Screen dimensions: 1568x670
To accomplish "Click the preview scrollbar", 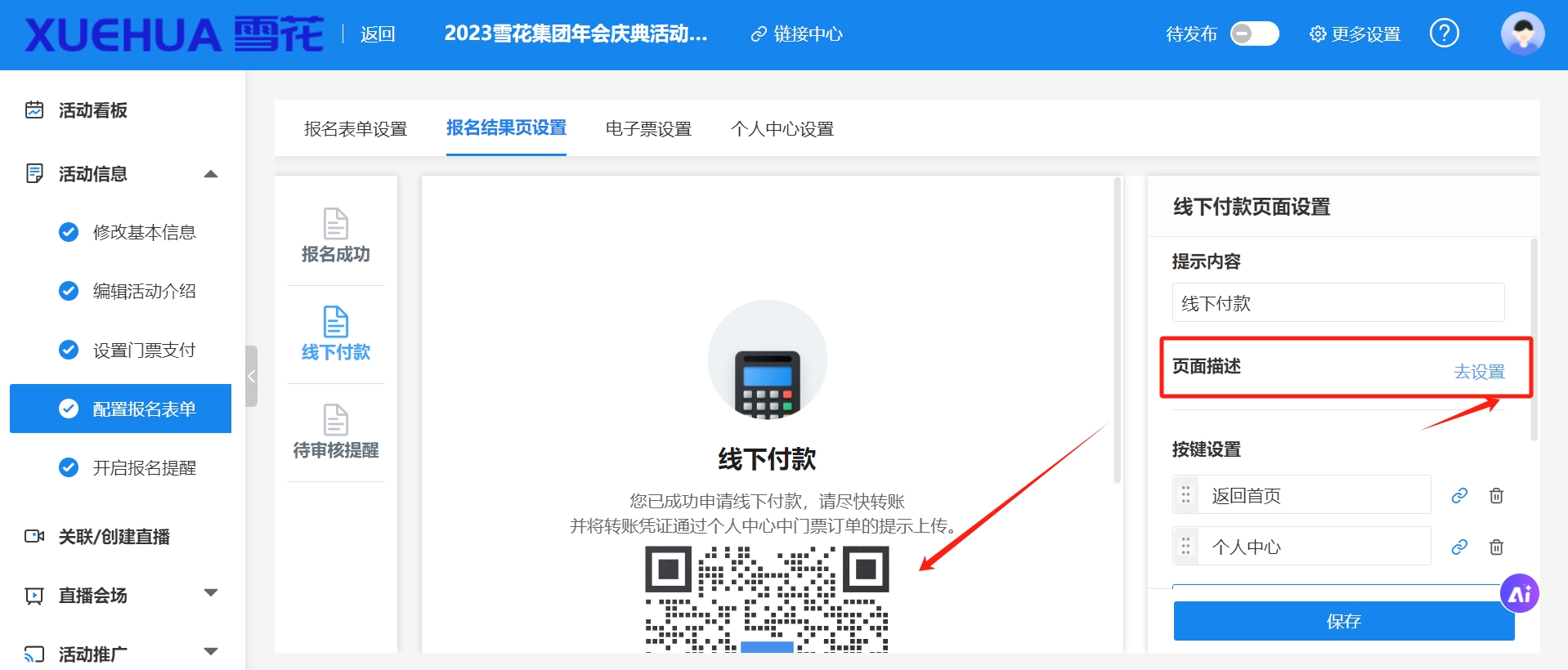I will [1117, 330].
